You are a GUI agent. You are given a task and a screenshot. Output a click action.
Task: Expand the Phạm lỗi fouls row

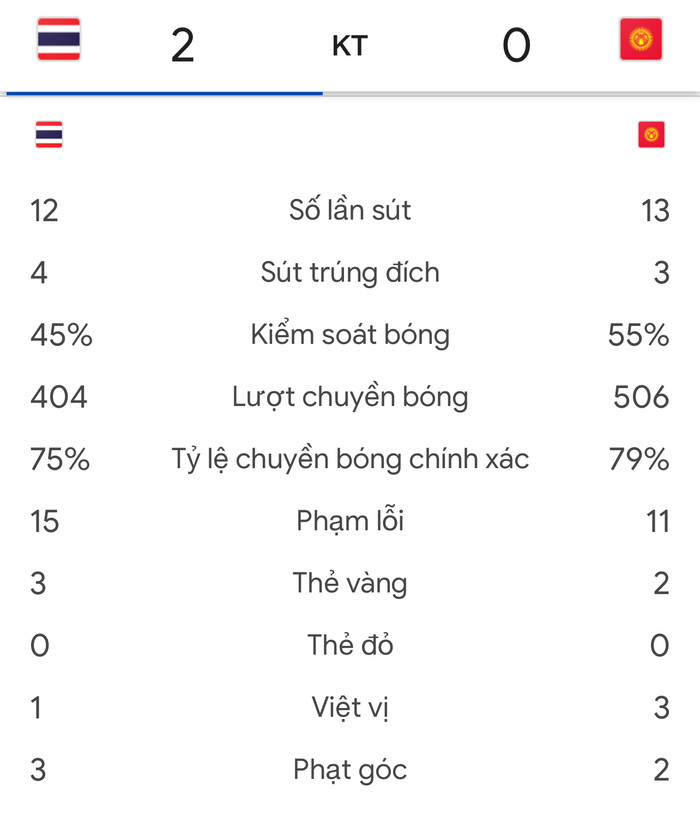(x=350, y=520)
